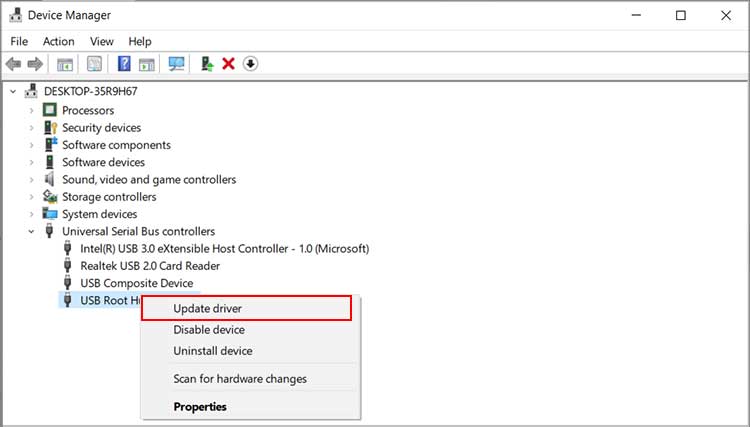Click Update device driver toolbar icon

pos(207,64)
